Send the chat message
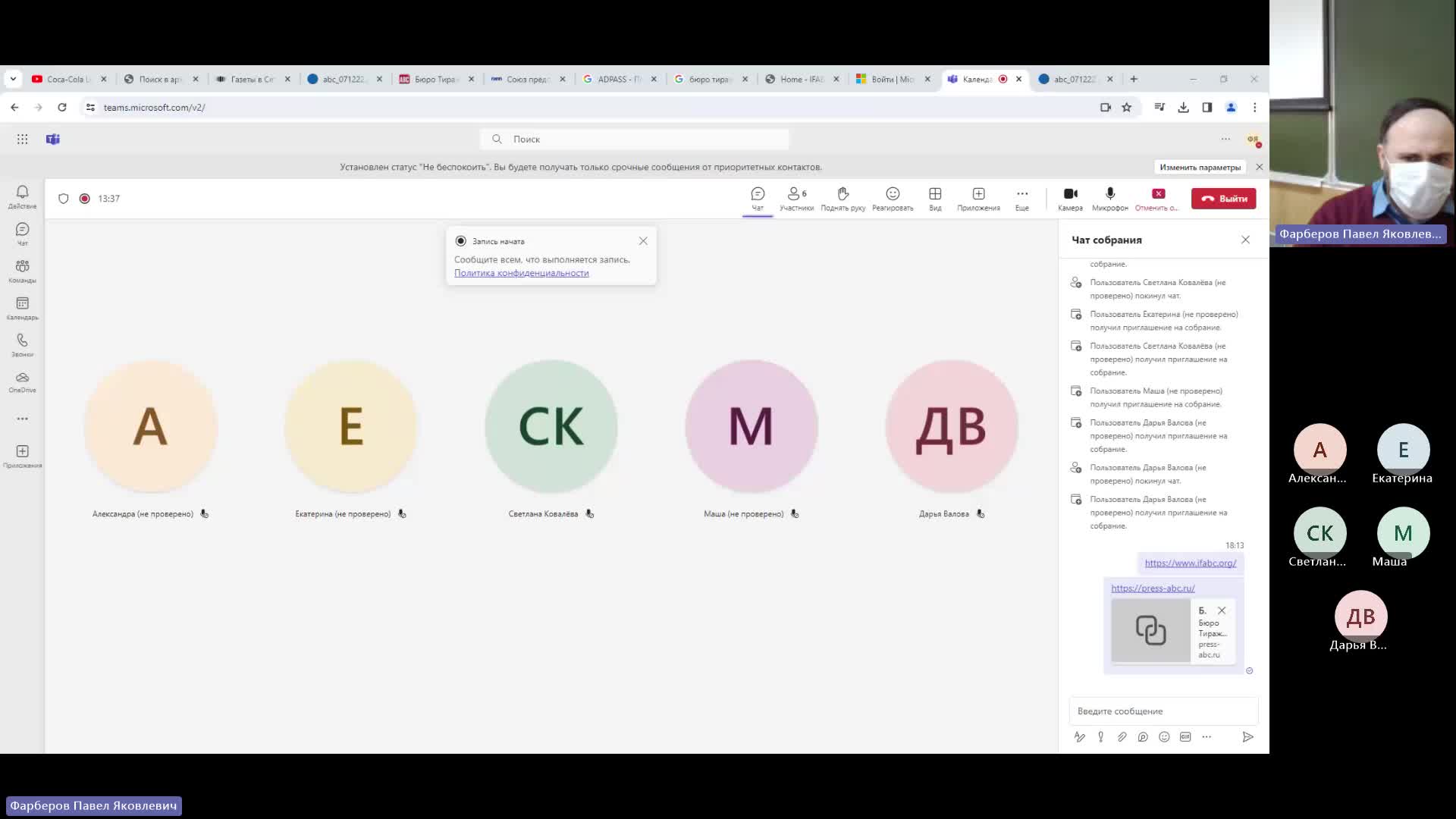This screenshot has width=1456, height=819. [x=1247, y=737]
